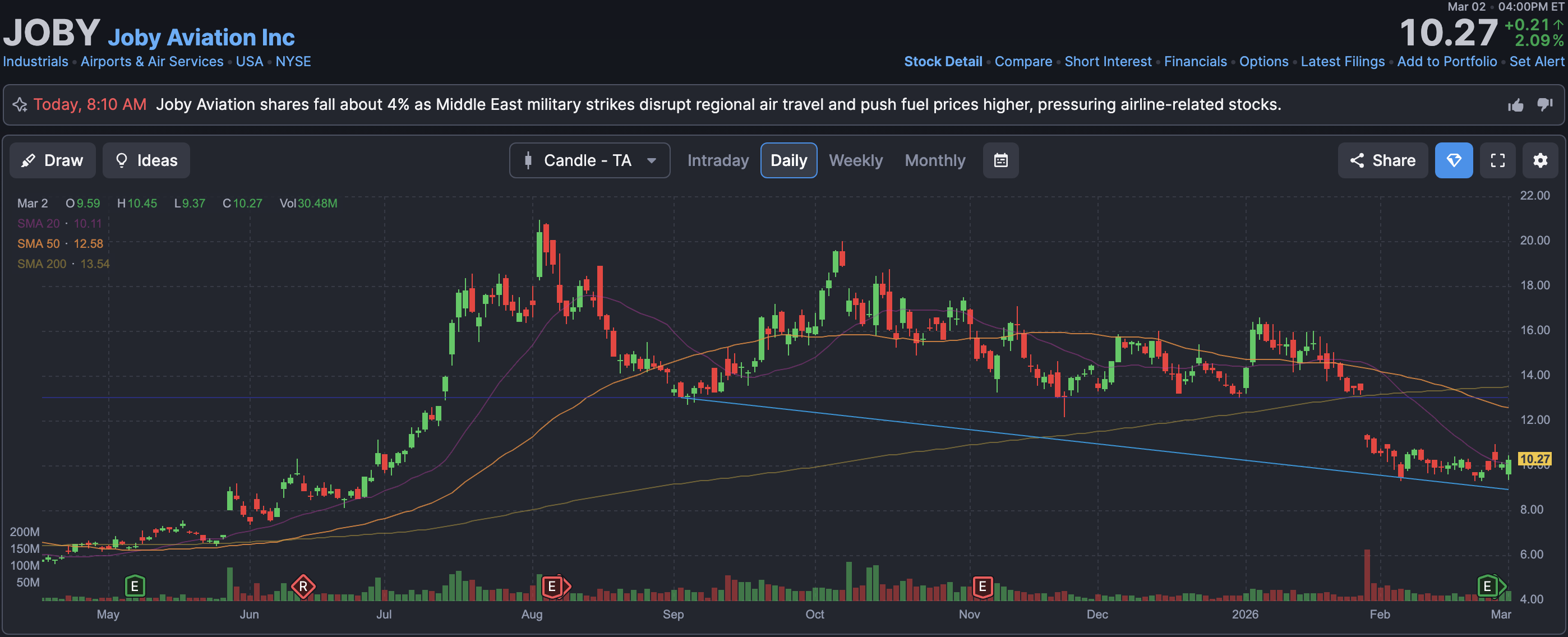
Task: Open the Draw tools menu
Action: point(52,160)
